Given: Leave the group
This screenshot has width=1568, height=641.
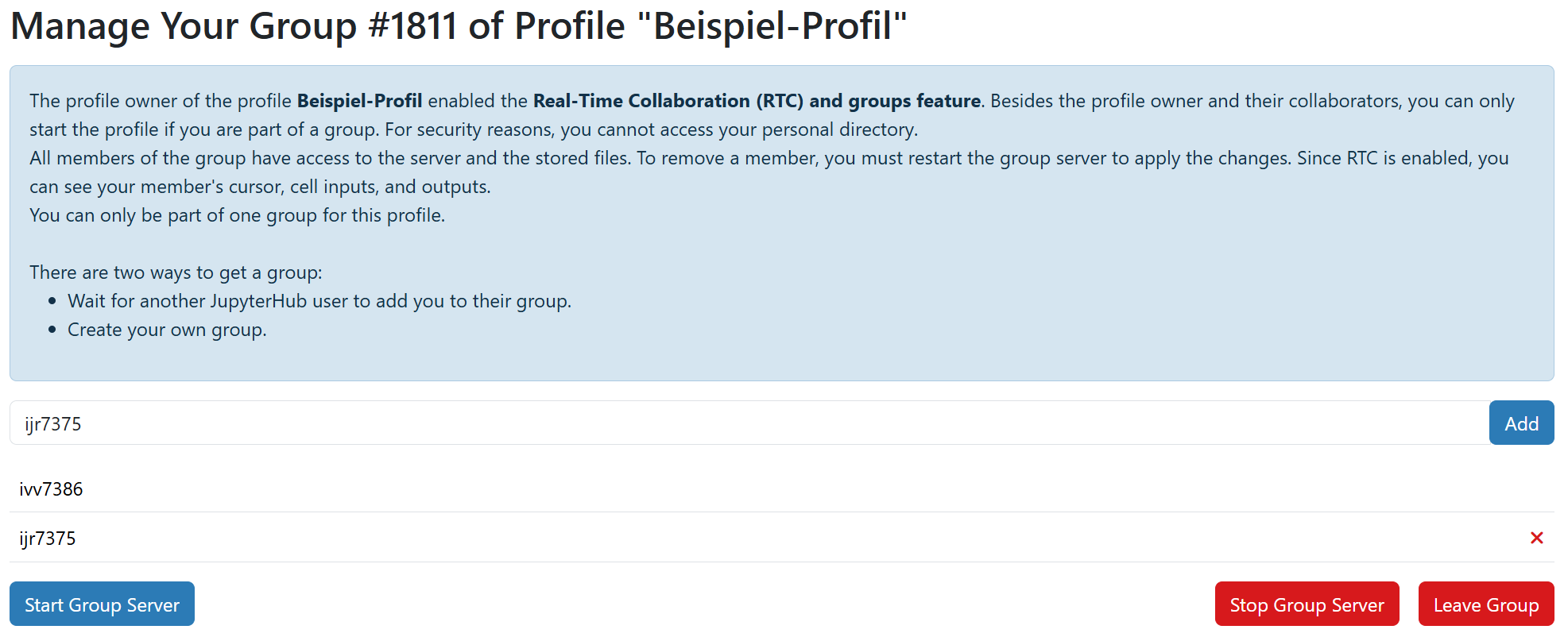Looking at the screenshot, I should pyautogui.click(x=1485, y=604).
